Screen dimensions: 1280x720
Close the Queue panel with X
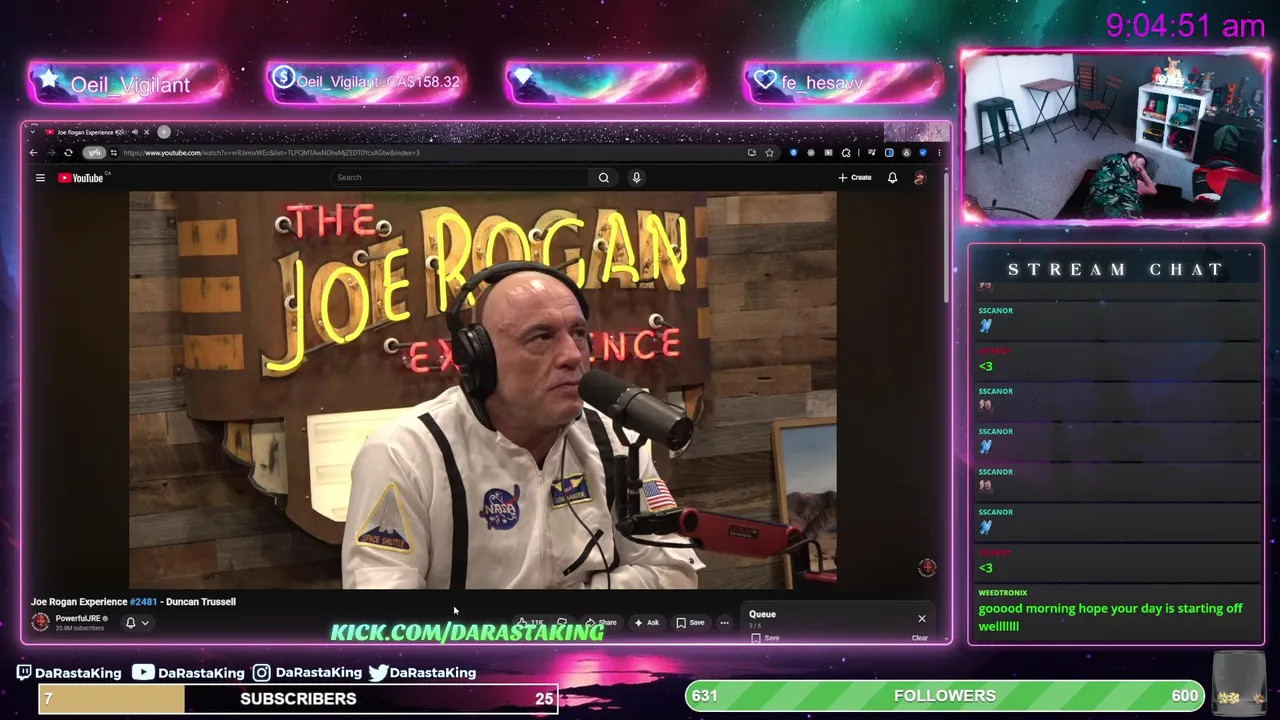pos(922,619)
